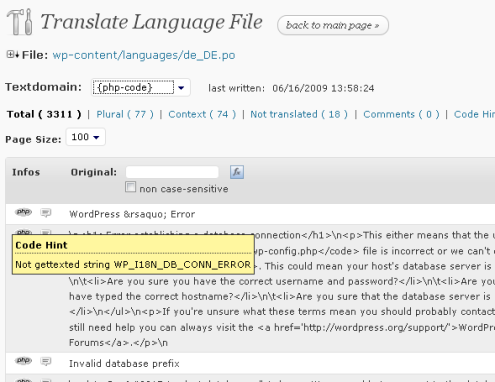
Task: Click php badge in the bottom partially visible row
Action: click(x=23, y=380)
